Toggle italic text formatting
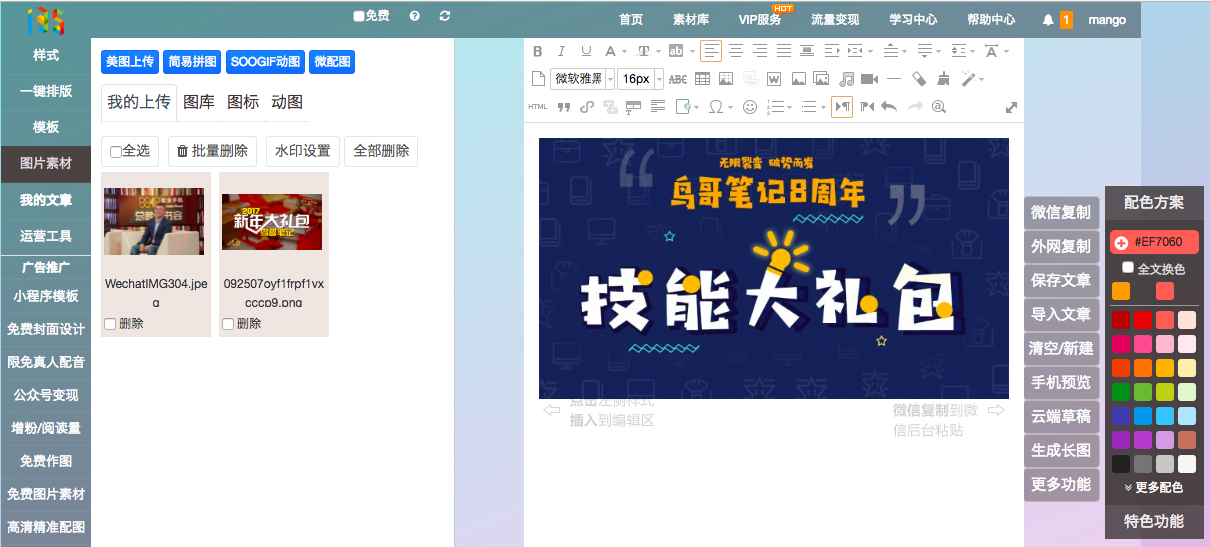Viewport: 1210px width, 547px height. [561, 51]
